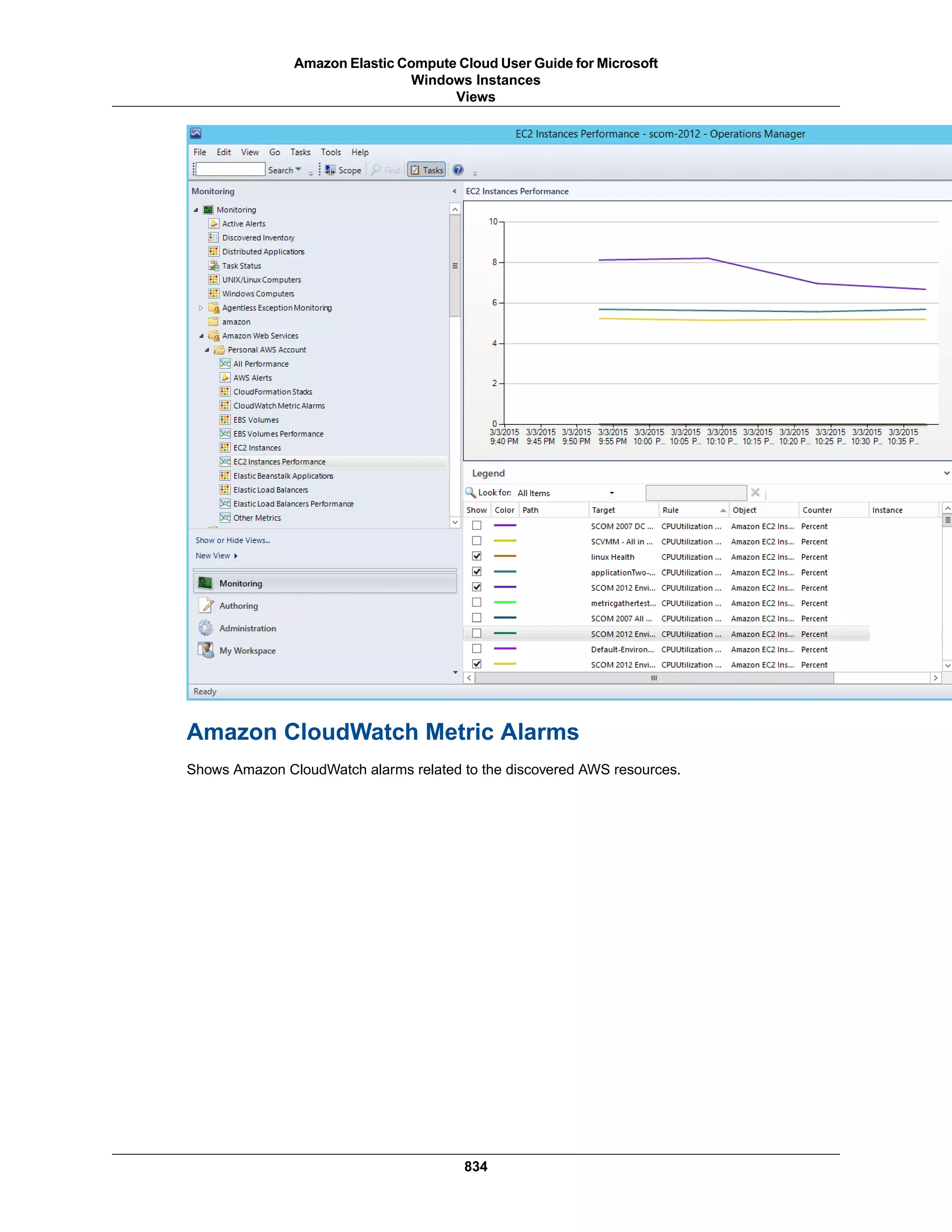Open Windows Computers view icon
This screenshot has height=1232, width=952.
(x=214, y=293)
